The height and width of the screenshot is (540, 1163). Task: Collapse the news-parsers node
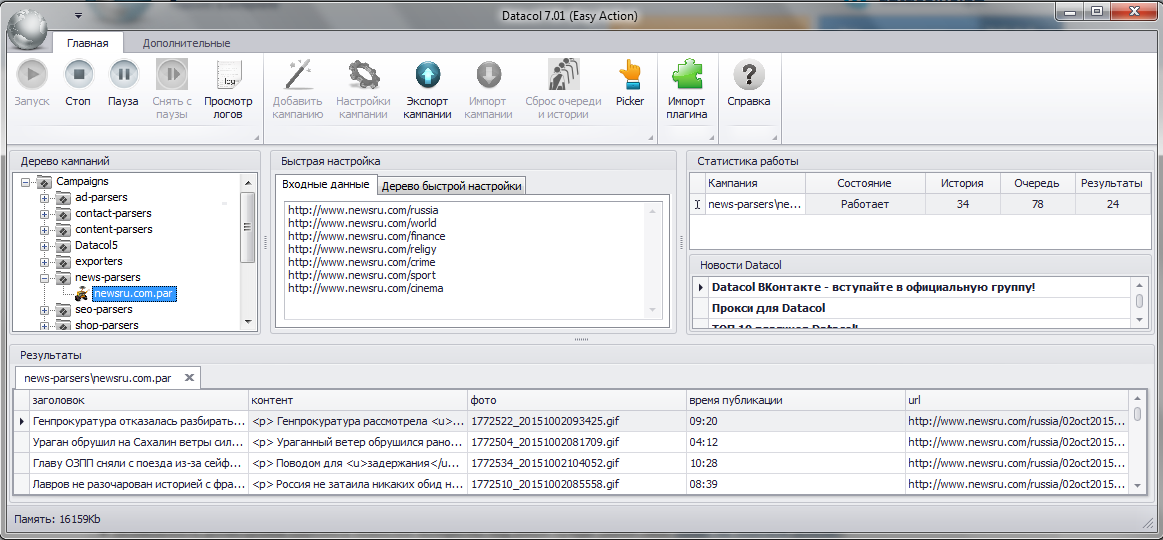[45, 277]
